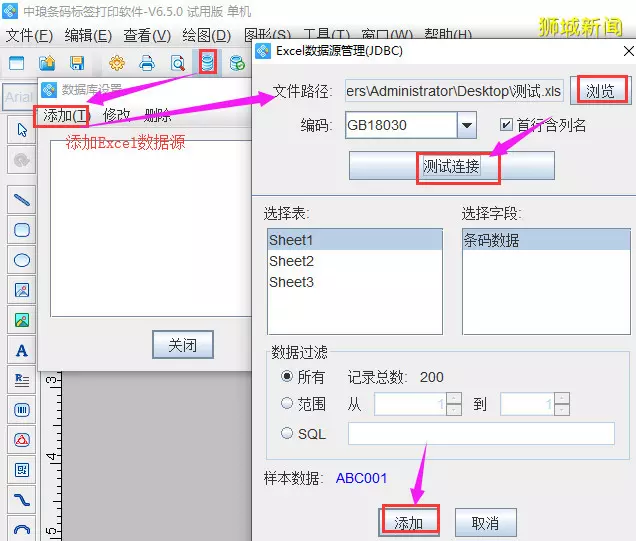The height and width of the screenshot is (541, 636).
Task: Click the range from input field
Action: [x=410, y=404]
